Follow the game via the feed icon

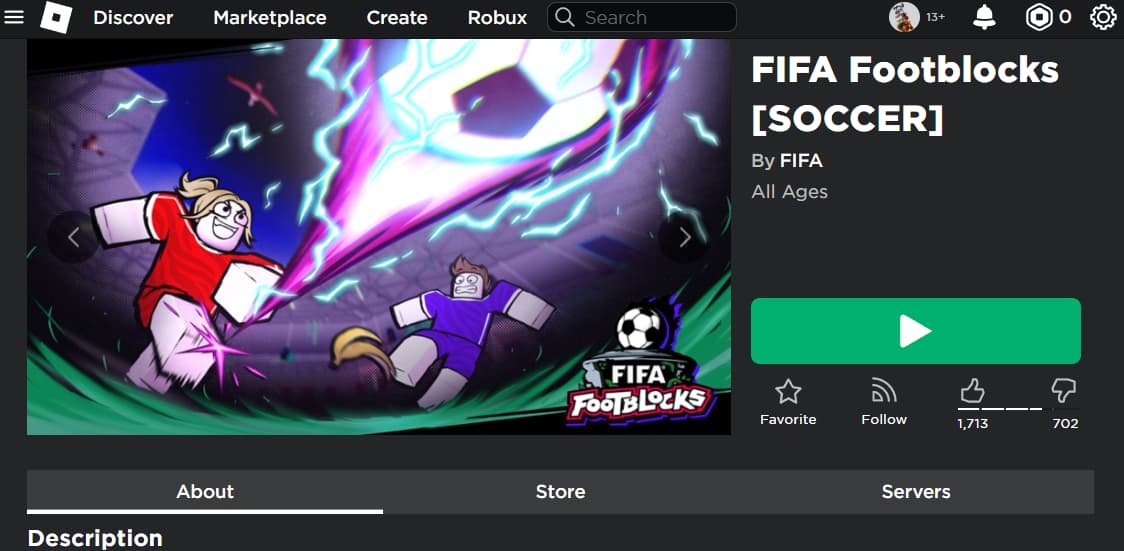tap(884, 390)
